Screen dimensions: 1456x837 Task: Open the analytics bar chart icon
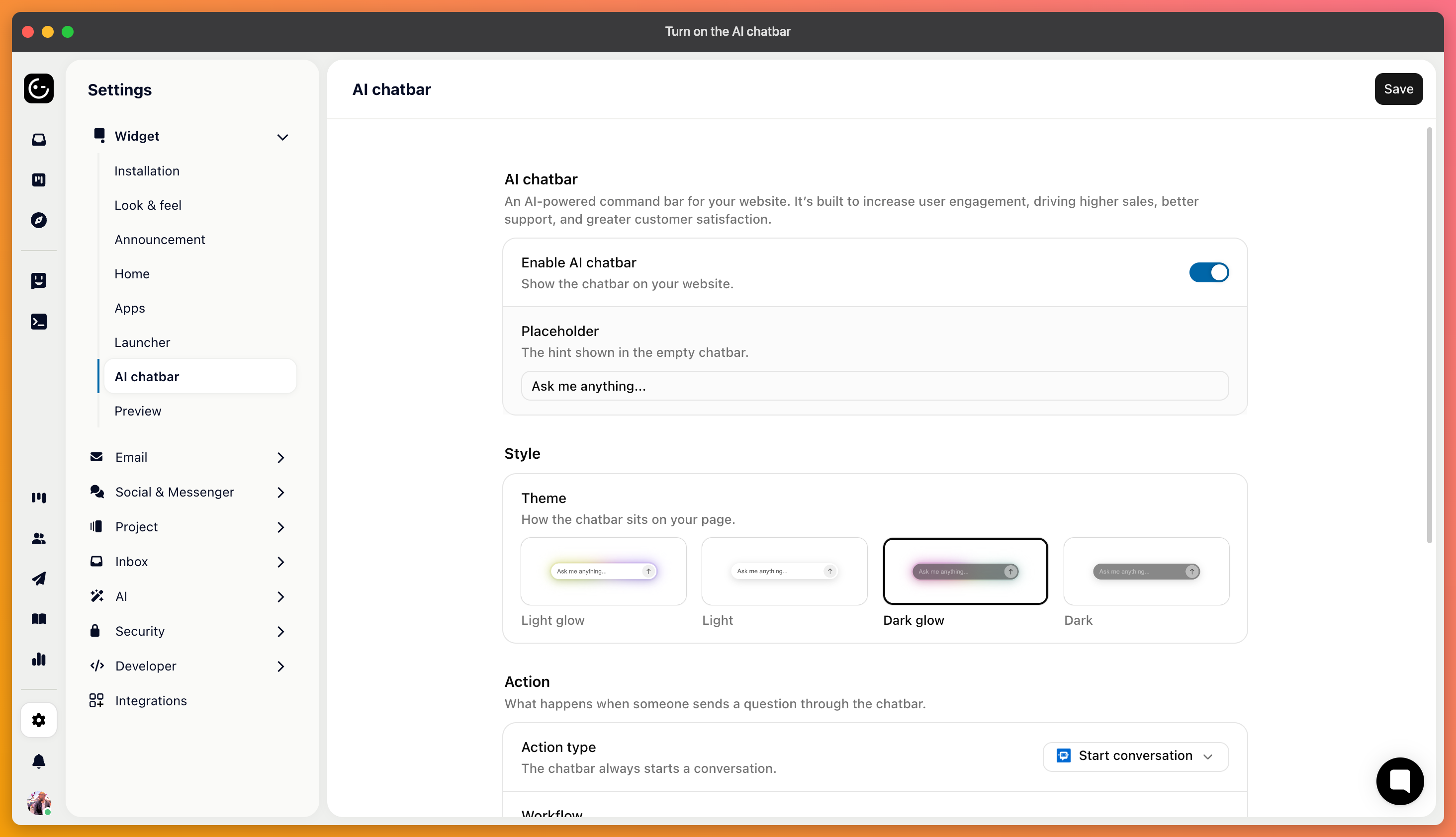pos(38,660)
